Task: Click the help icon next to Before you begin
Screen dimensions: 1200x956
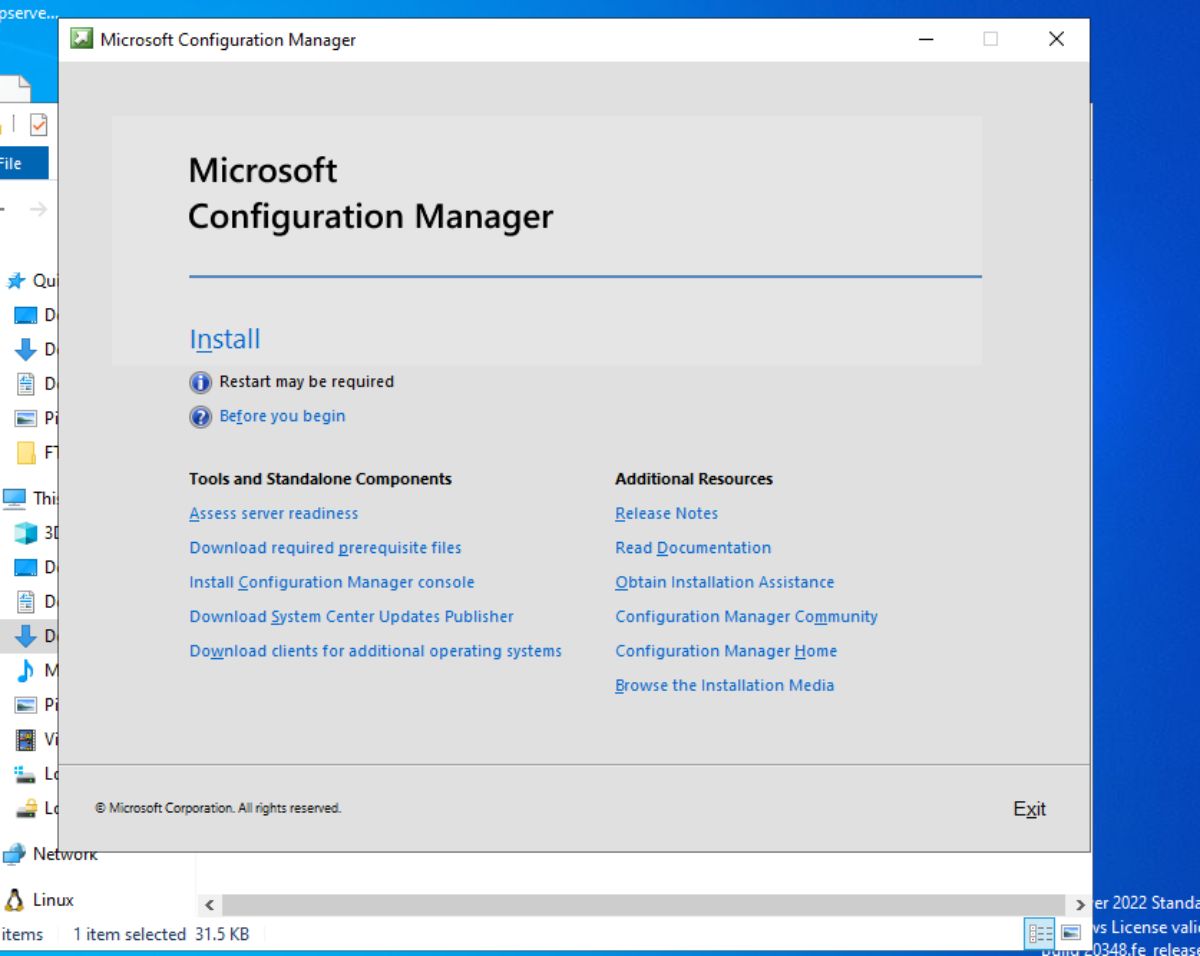Action: (201, 416)
